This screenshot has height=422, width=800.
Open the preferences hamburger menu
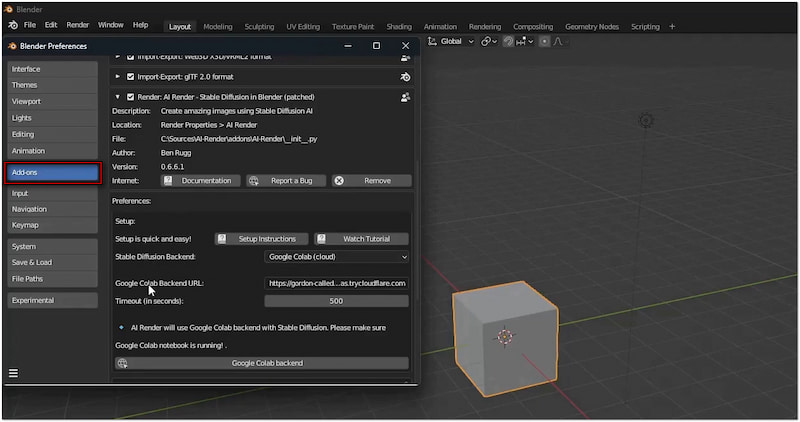click(x=14, y=374)
